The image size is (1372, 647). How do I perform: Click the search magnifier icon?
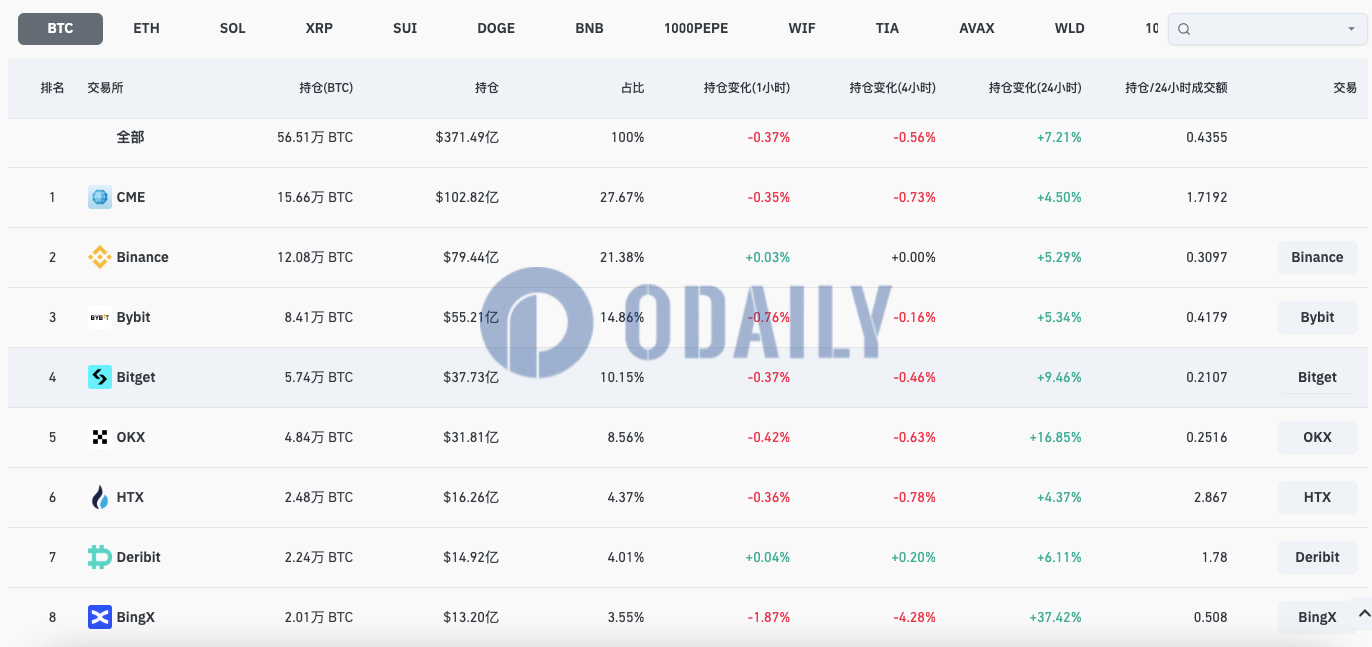(x=1184, y=29)
